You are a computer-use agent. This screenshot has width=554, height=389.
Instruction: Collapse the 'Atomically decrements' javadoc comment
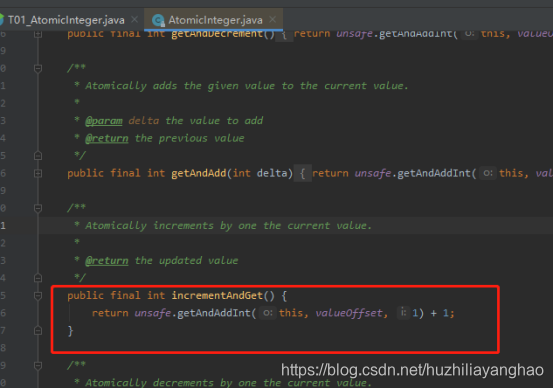tap(38, 365)
